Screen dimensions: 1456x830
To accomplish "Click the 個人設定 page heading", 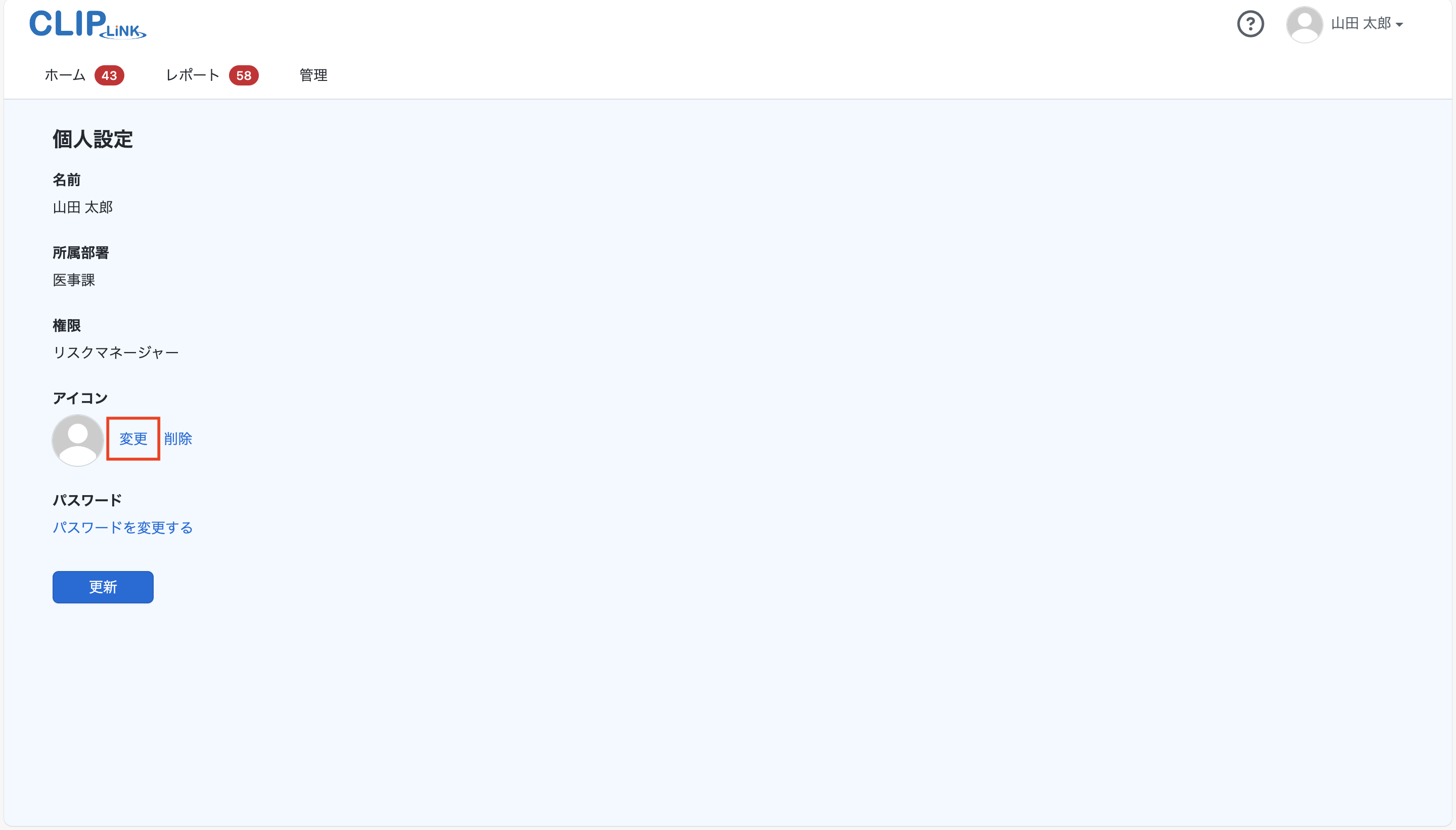I will (x=93, y=139).
